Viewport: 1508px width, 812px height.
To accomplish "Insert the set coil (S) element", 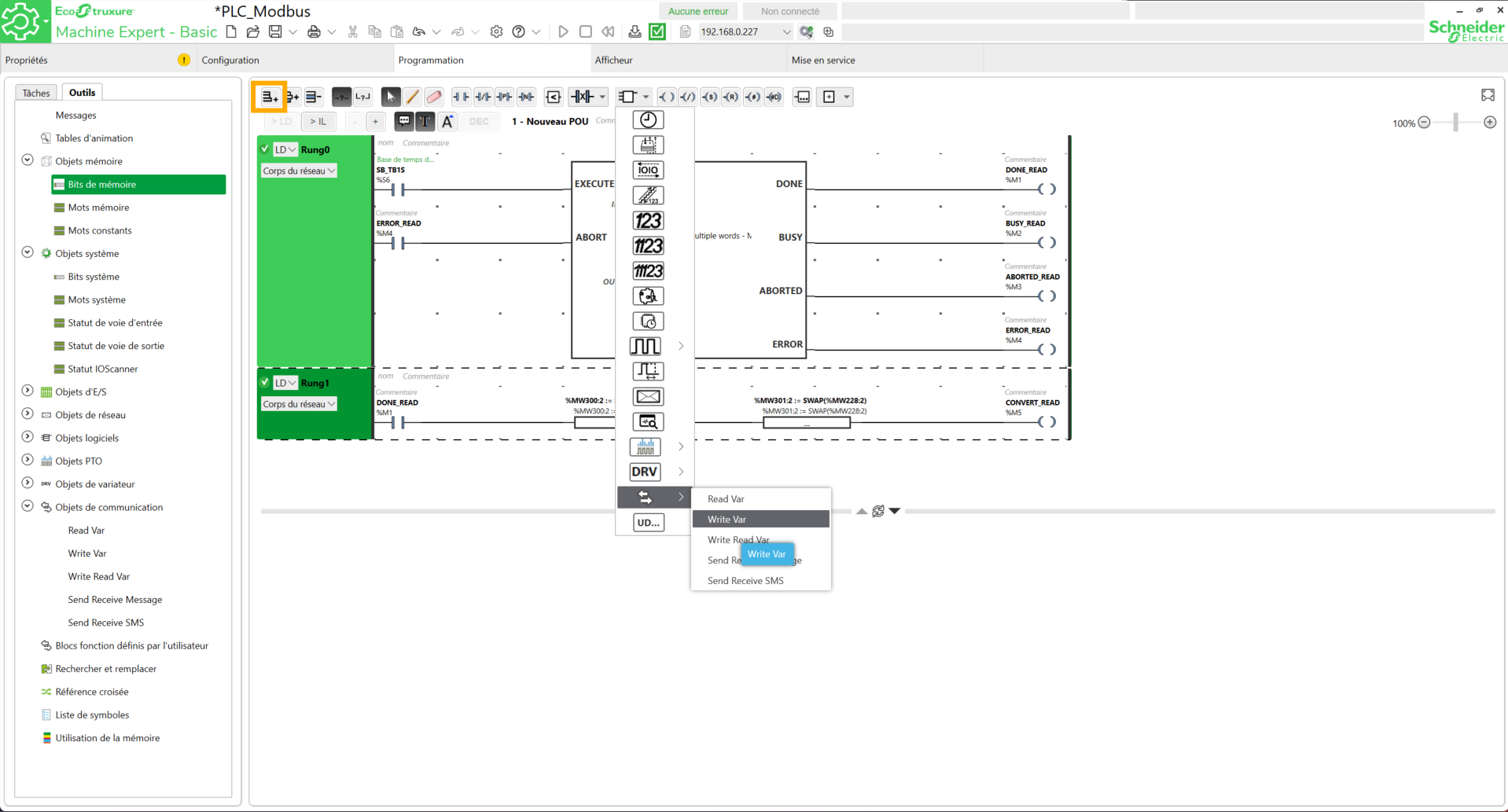I will 710,97.
